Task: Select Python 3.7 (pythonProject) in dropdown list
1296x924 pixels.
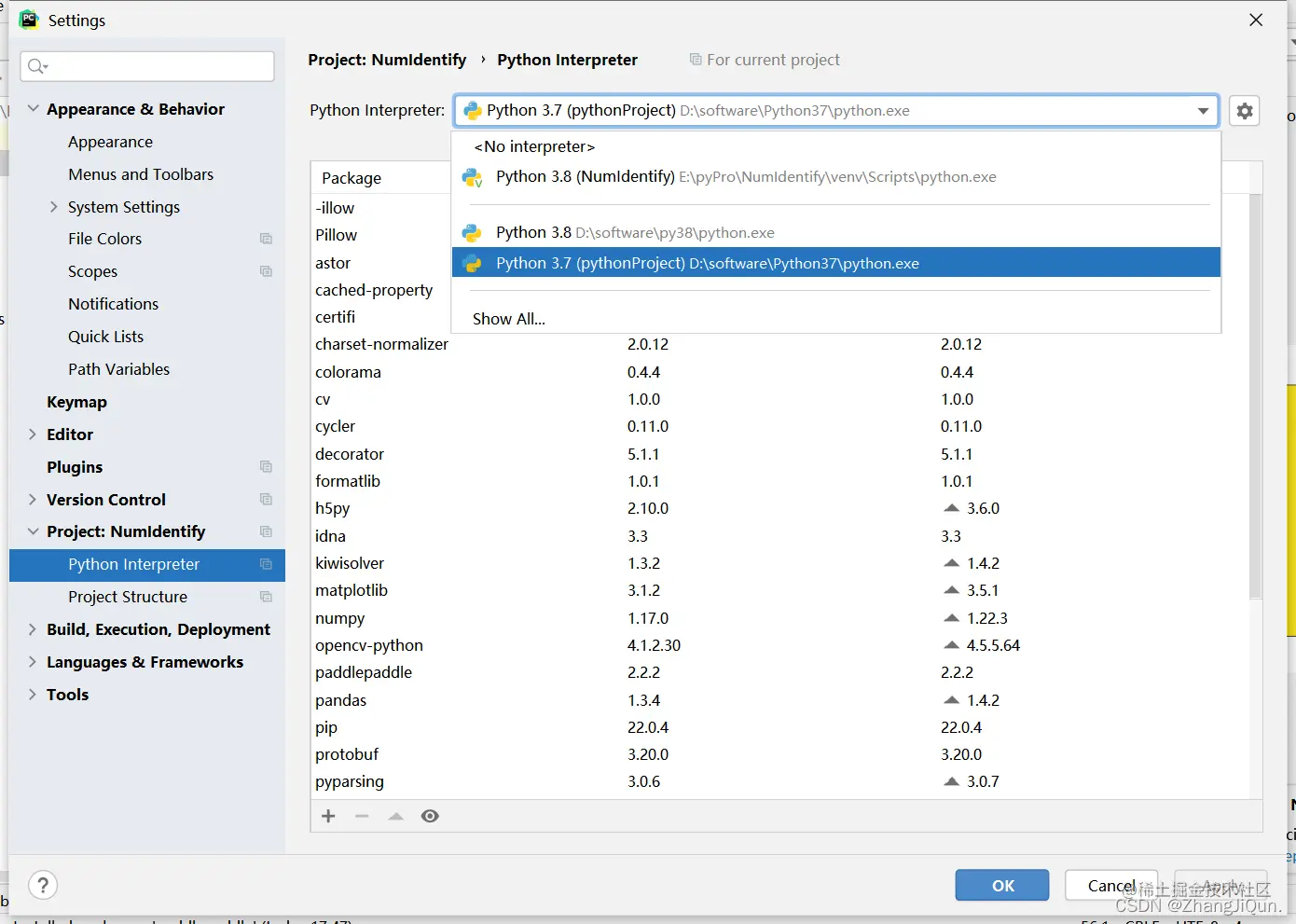Action: tap(835, 263)
